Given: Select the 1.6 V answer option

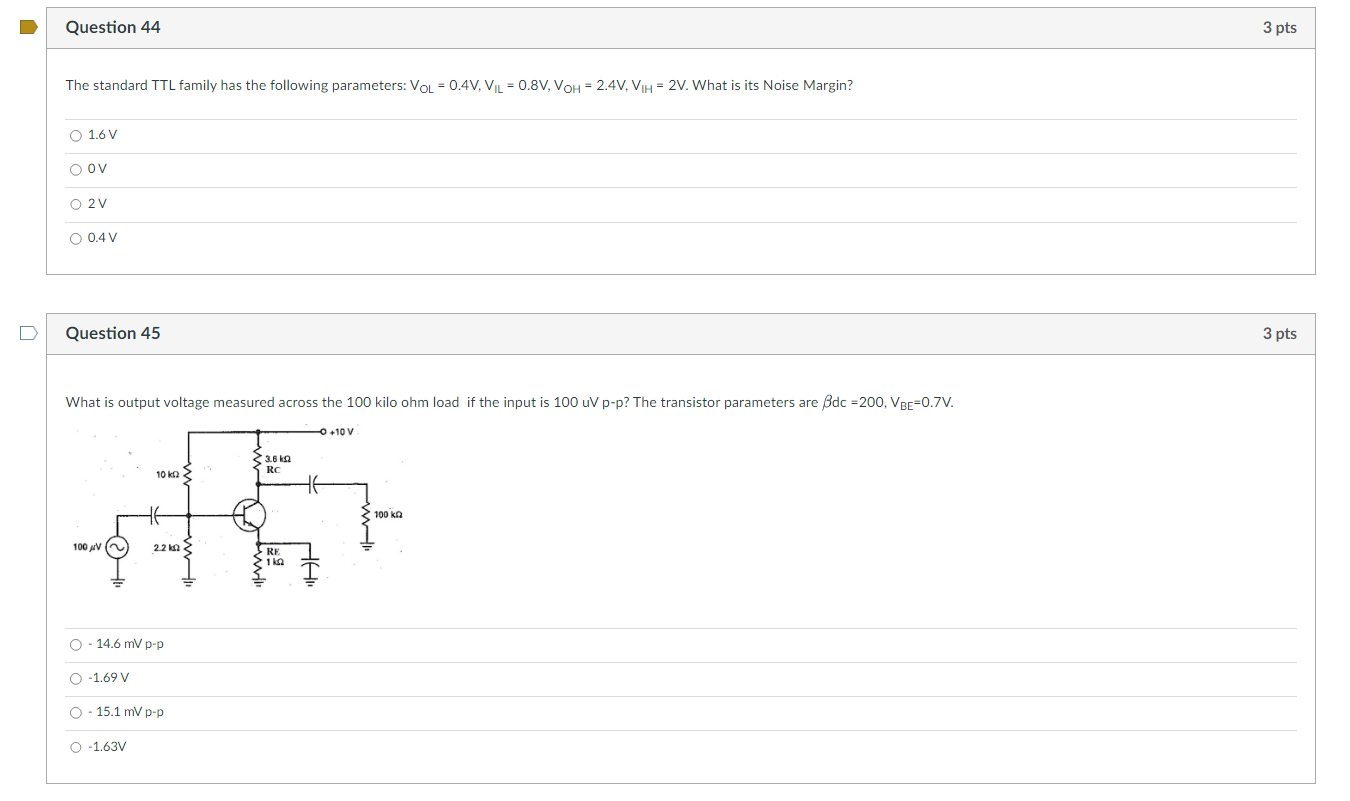Looking at the screenshot, I should coord(76,135).
